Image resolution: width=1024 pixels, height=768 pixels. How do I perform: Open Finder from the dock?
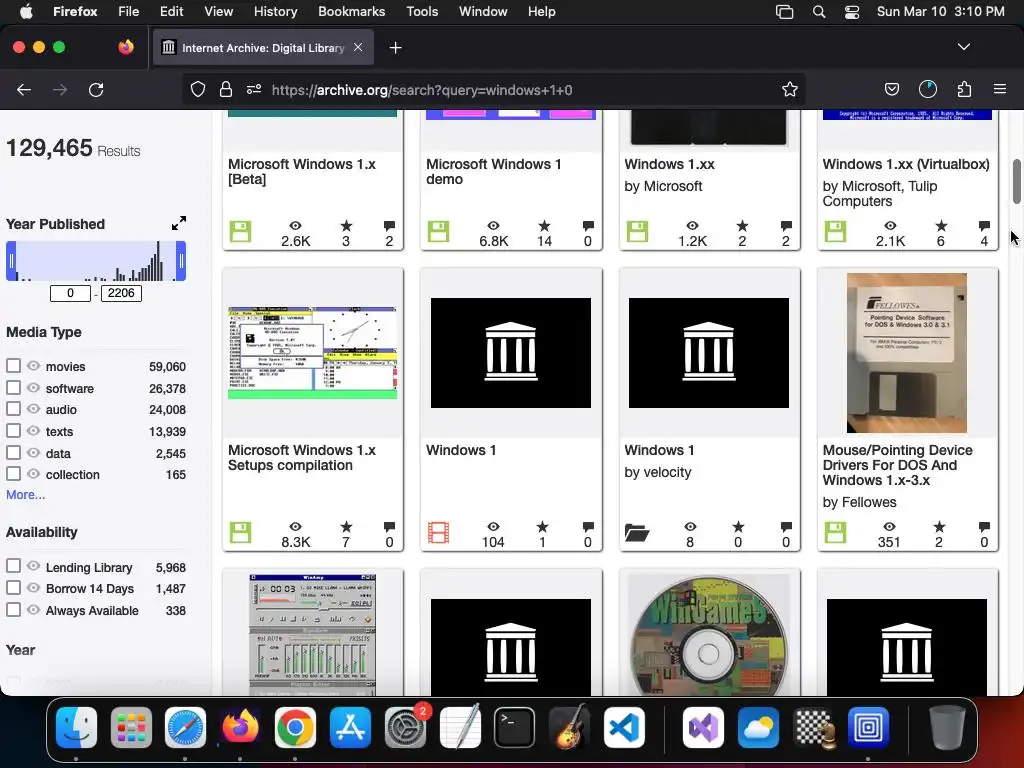(x=76, y=727)
